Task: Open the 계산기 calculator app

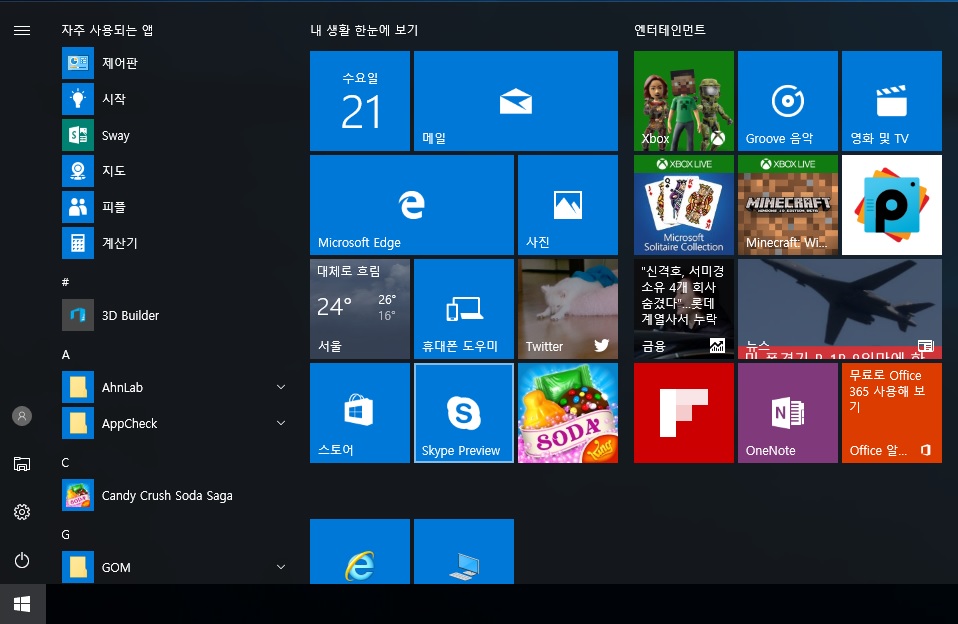Action: 174,243
